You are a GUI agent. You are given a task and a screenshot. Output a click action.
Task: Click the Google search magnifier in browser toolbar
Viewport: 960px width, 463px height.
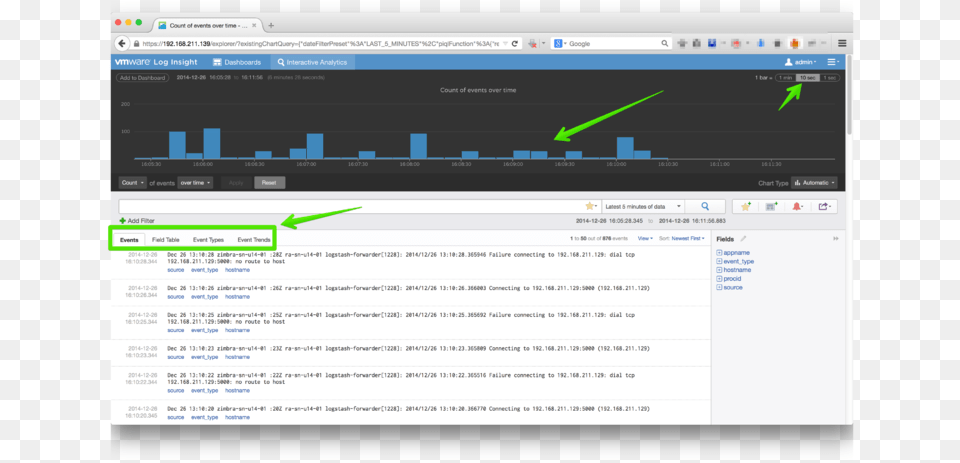[x=666, y=43]
